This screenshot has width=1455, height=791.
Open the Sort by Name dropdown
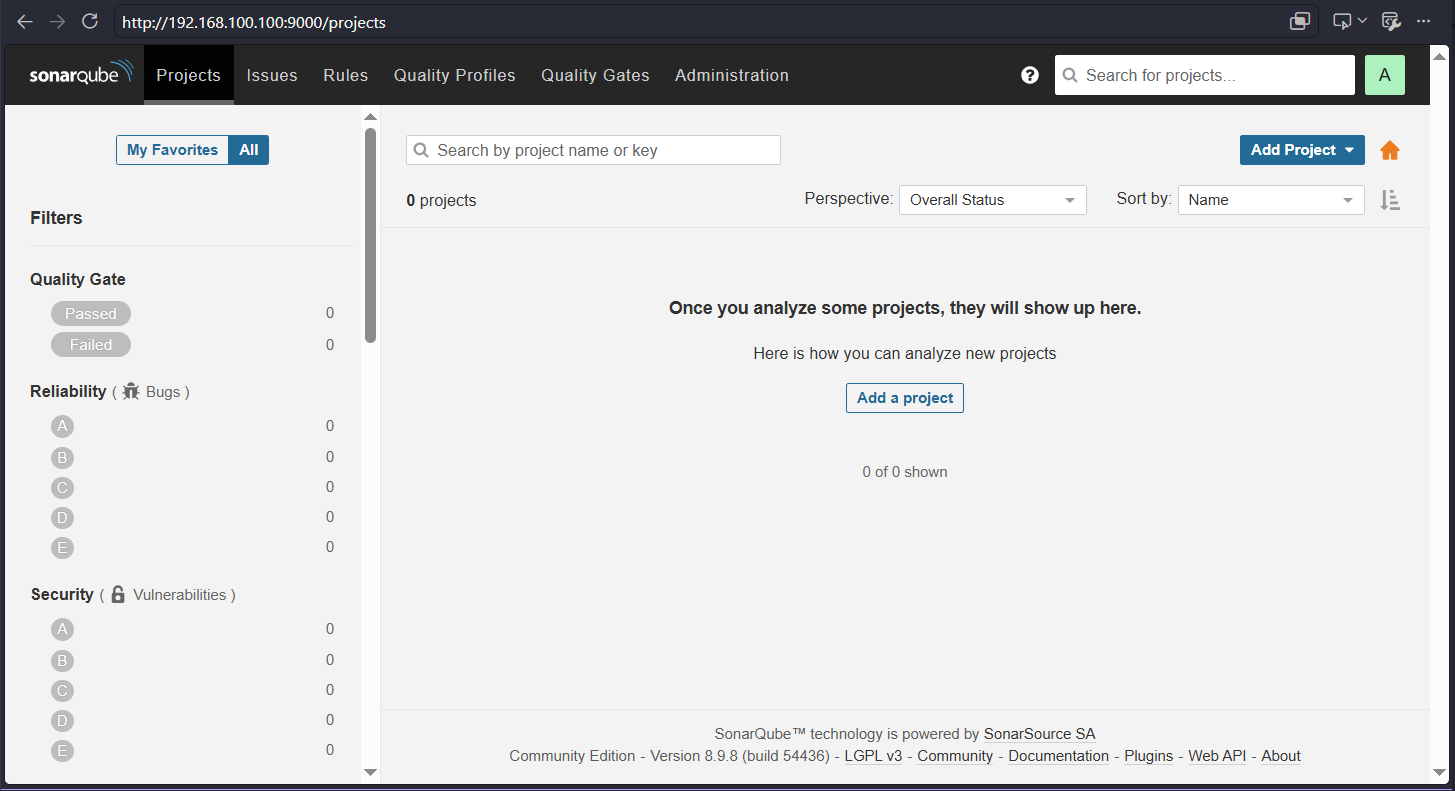pos(1271,200)
